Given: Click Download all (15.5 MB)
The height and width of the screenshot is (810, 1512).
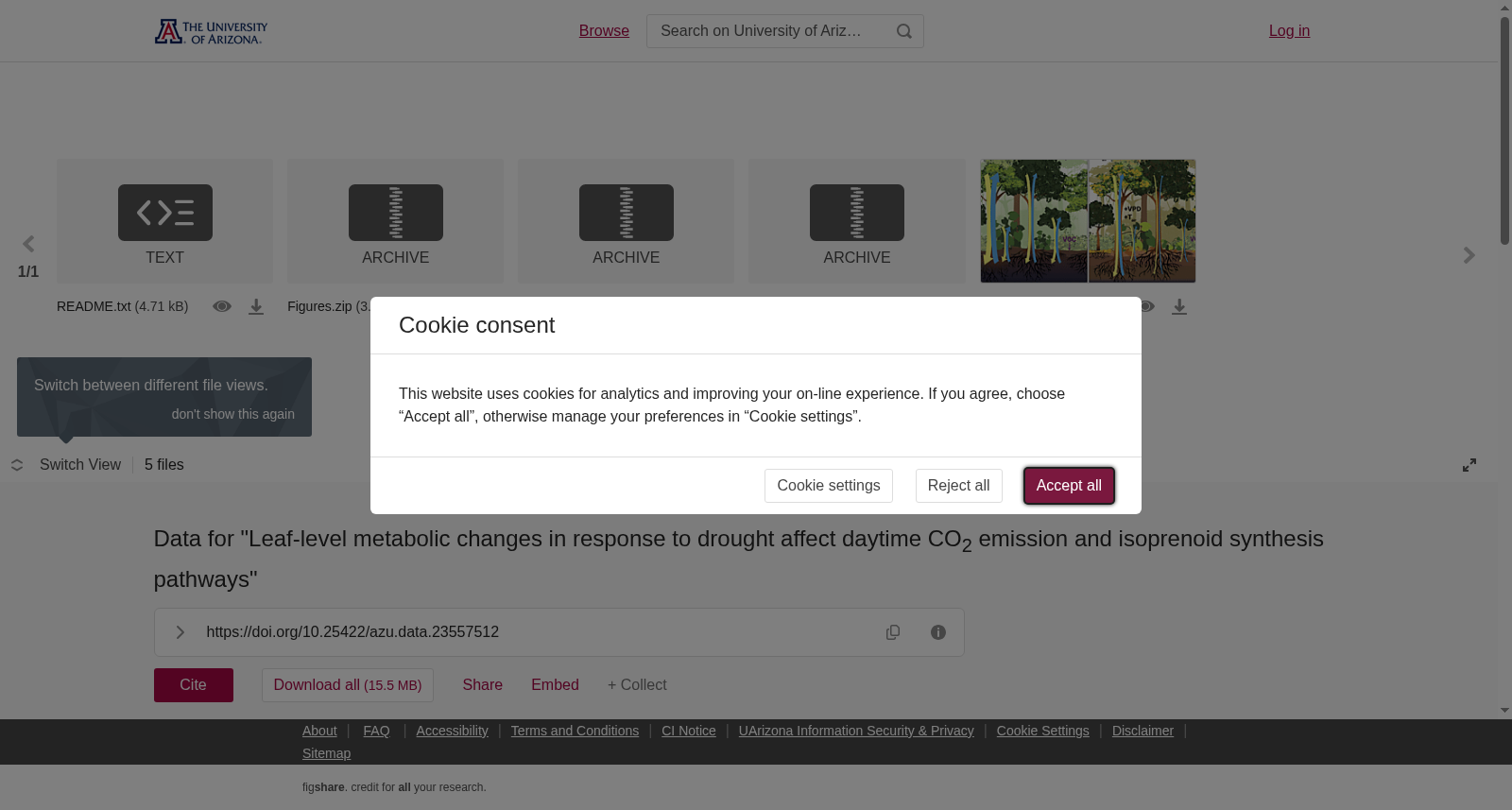Looking at the screenshot, I should [x=348, y=685].
